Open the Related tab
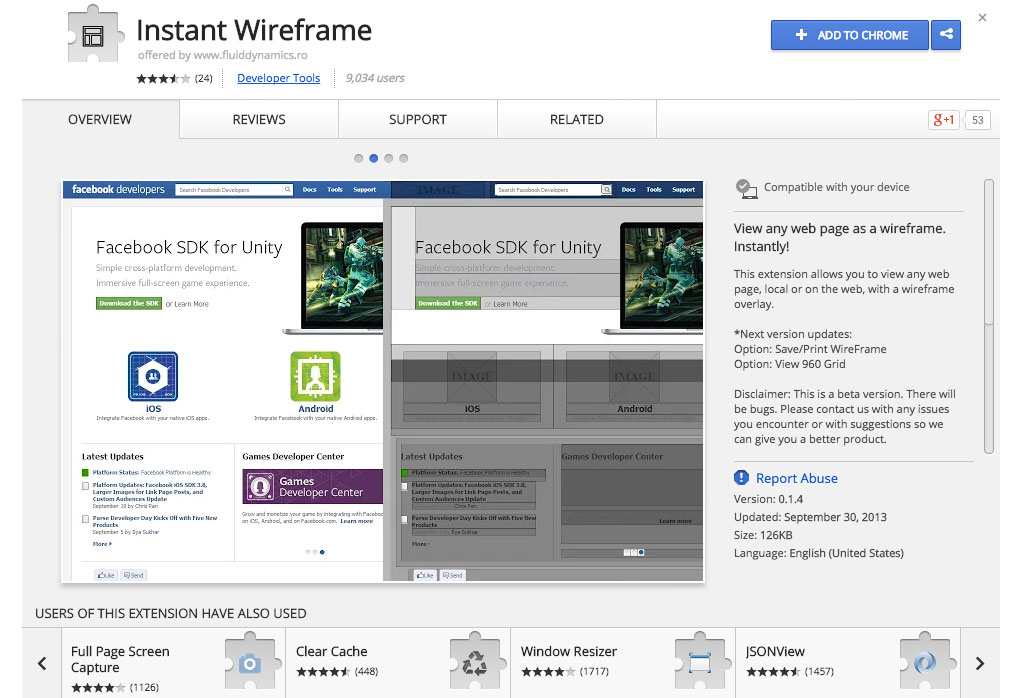This screenshot has width=1022, height=698. click(x=576, y=119)
